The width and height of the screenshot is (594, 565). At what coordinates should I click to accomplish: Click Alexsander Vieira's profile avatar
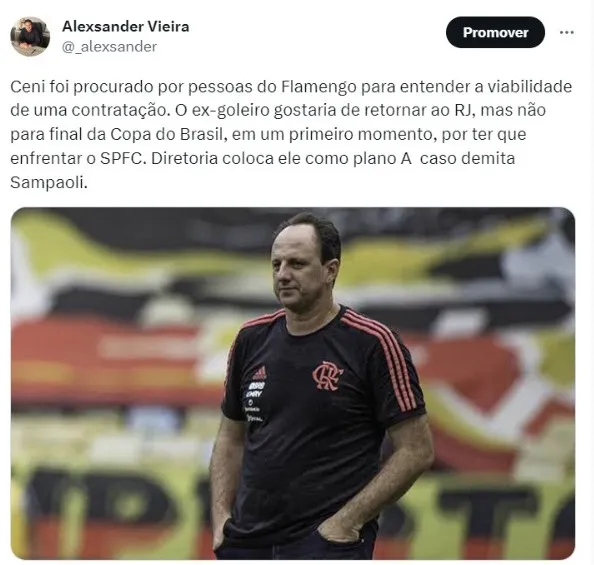[30, 36]
